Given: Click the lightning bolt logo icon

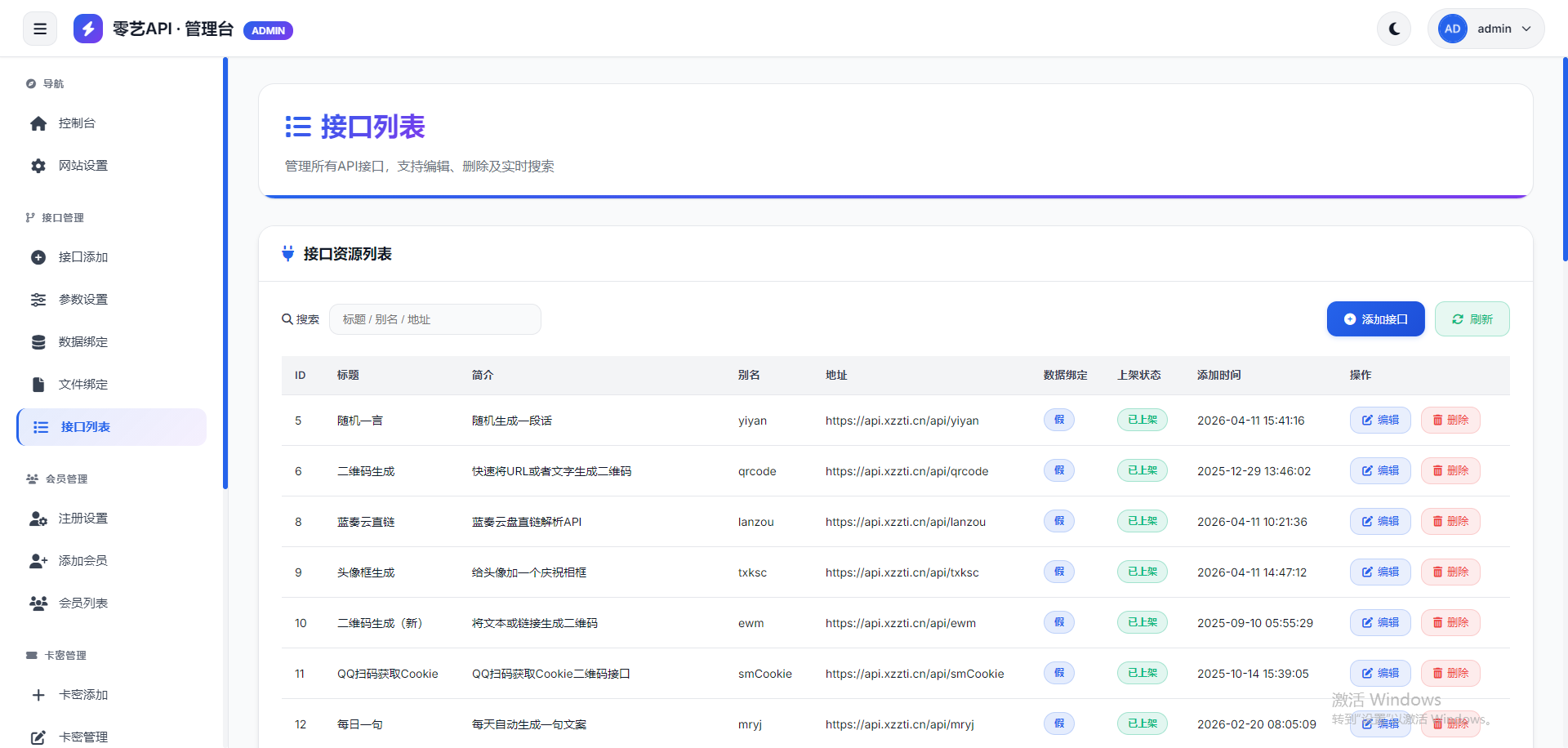Looking at the screenshot, I should pyautogui.click(x=88, y=29).
